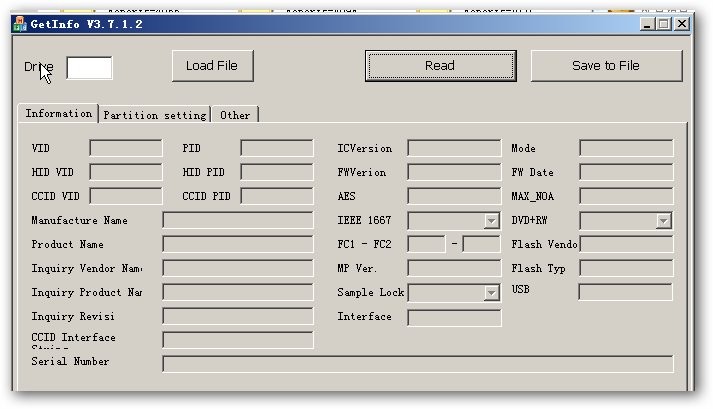Click the Save to File button
Screen dimensions: 713x409
(606, 66)
